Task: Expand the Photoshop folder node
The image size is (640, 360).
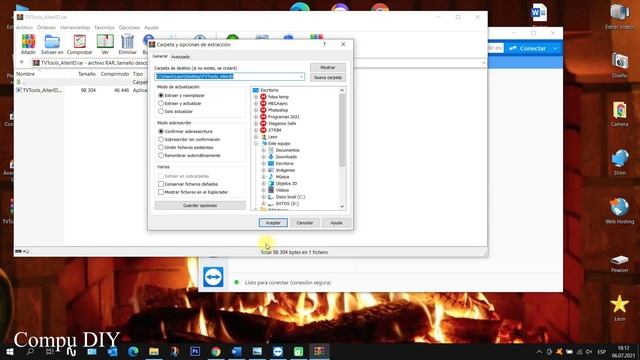Action: (256, 110)
